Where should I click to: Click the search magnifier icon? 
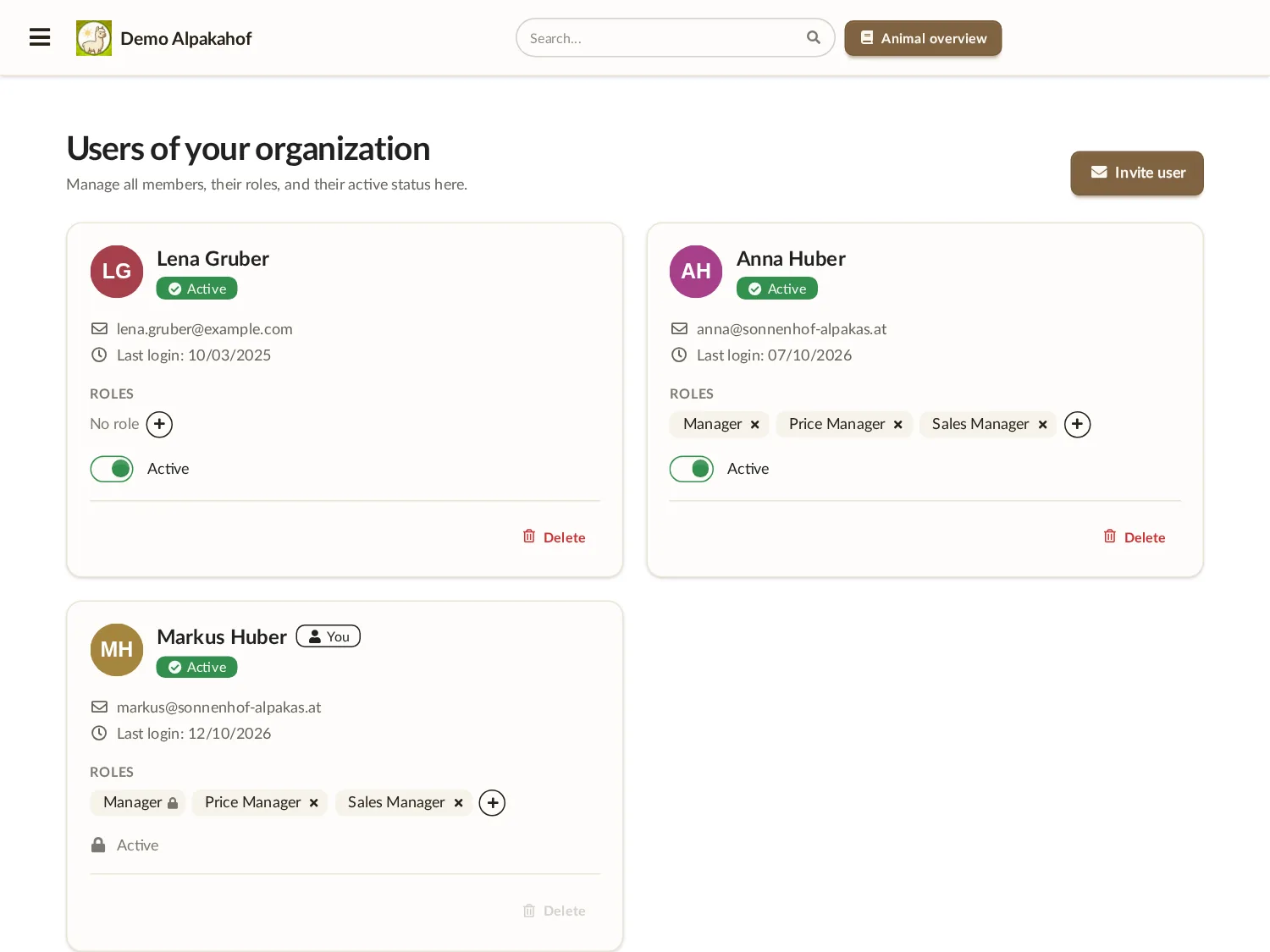pyautogui.click(x=814, y=37)
